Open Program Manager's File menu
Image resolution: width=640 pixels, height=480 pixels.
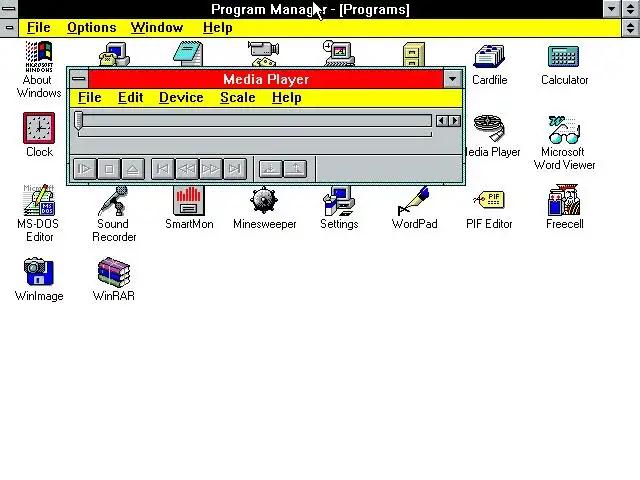click(x=38, y=28)
